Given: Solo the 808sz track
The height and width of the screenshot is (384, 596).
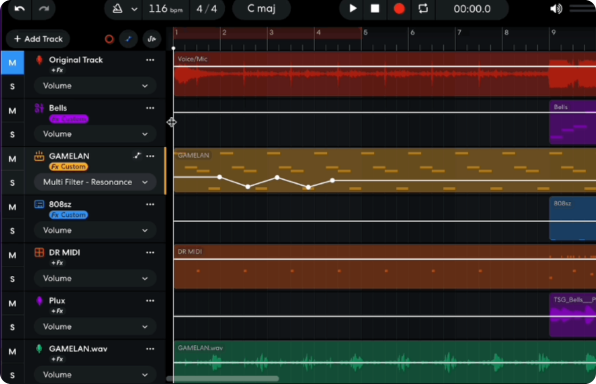Looking at the screenshot, I should [x=13, y=231].
